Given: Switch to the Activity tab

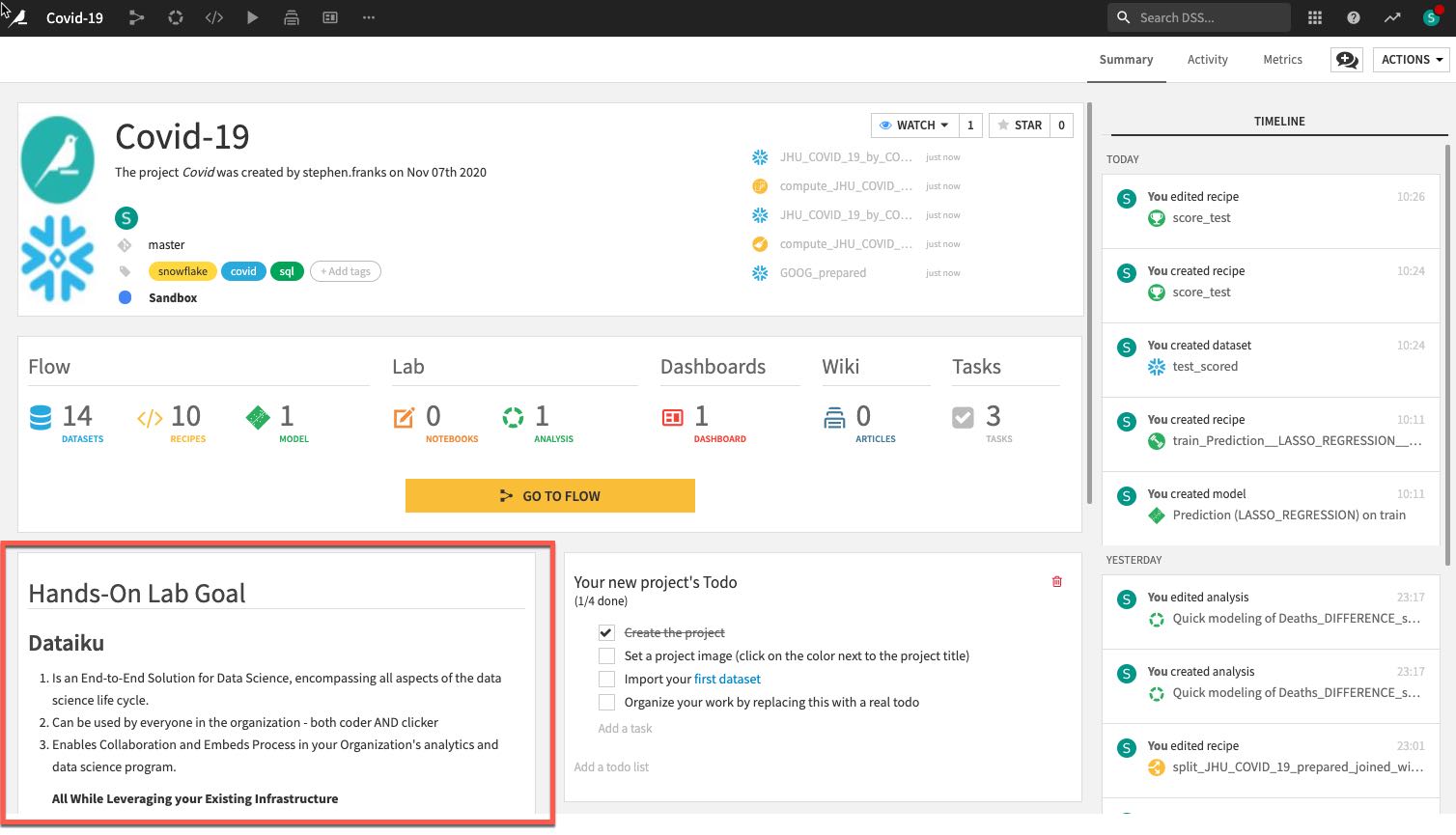Looking at the screenshot, I should click(1207, 60).
